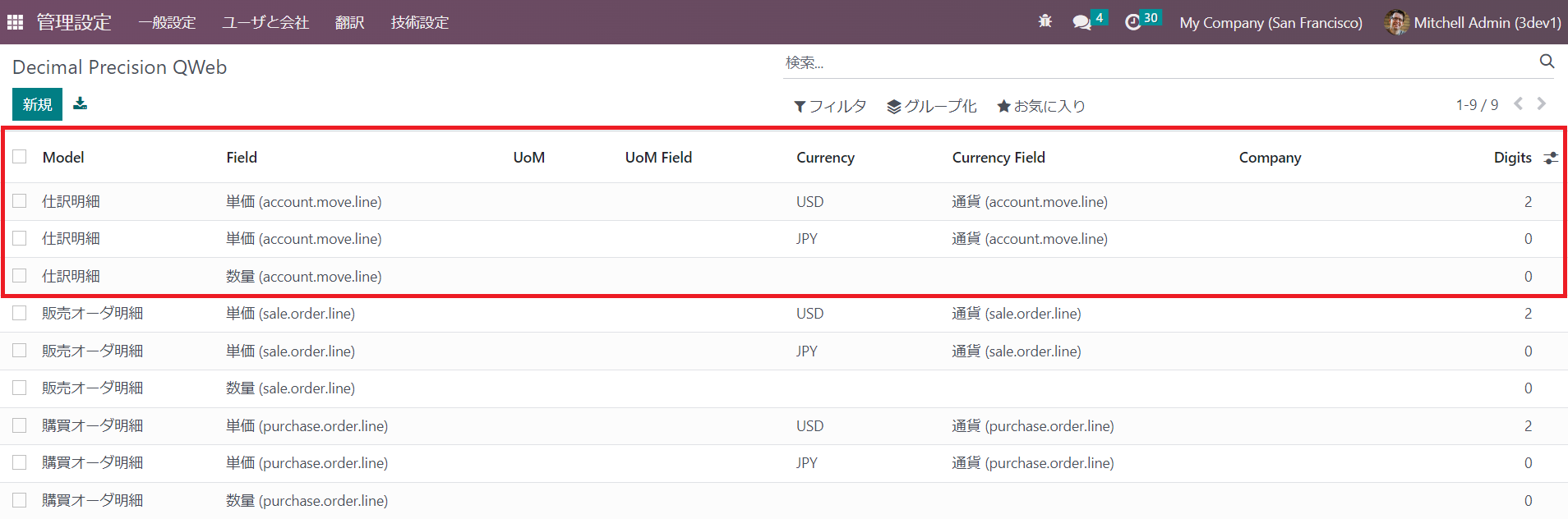Go to previous page arrow

pyautogui.click(x=1518, y=103)
